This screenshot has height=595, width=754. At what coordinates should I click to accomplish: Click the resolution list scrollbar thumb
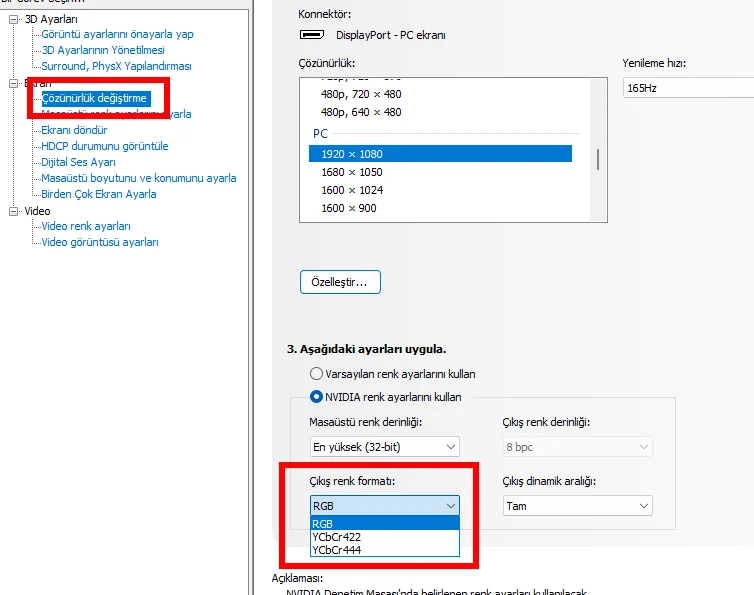tap(598, 159)
